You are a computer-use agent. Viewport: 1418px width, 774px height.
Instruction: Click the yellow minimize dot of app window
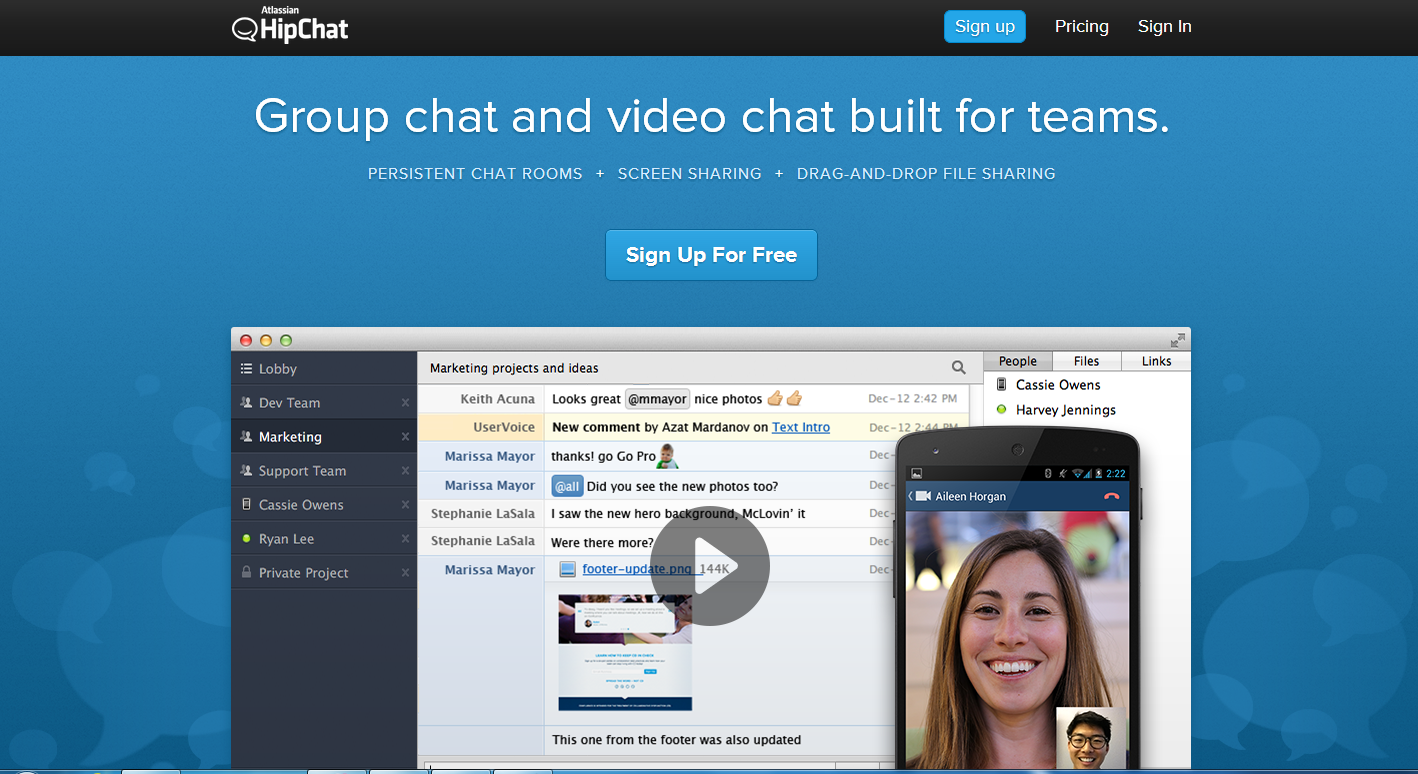point(266,340)
